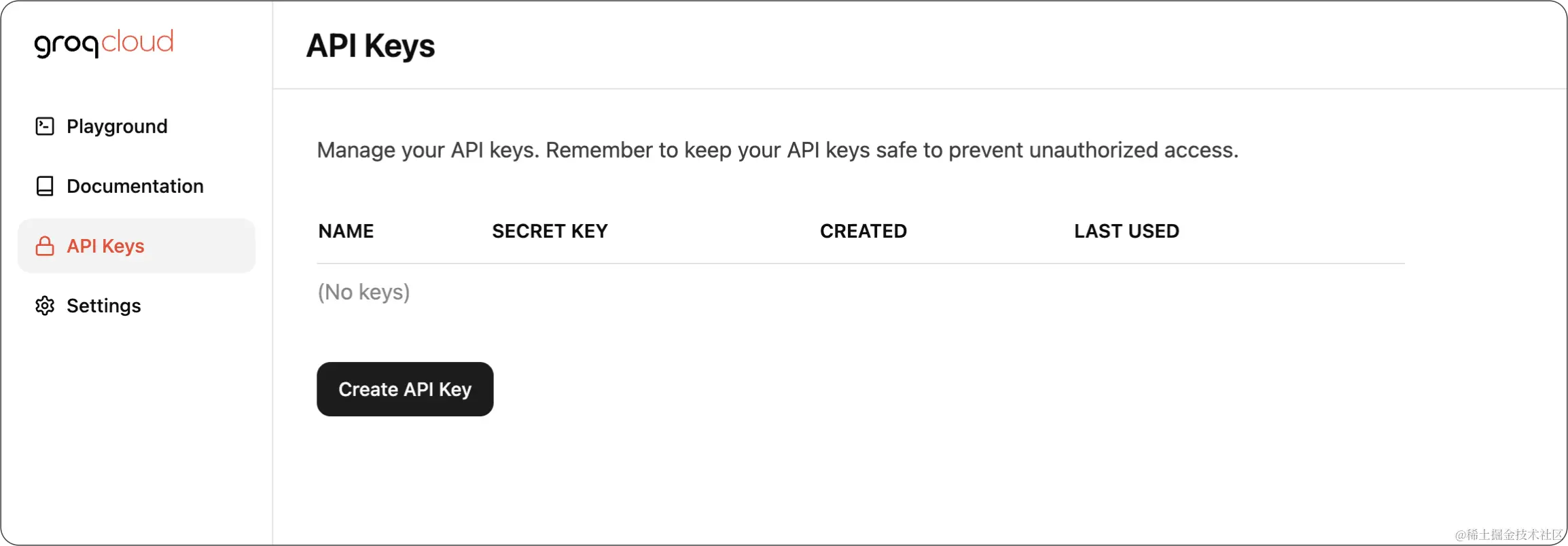Click the 'groq' wordmark in the logo
Viewport: 1568px width, 546px height.
tap(66, 43)
